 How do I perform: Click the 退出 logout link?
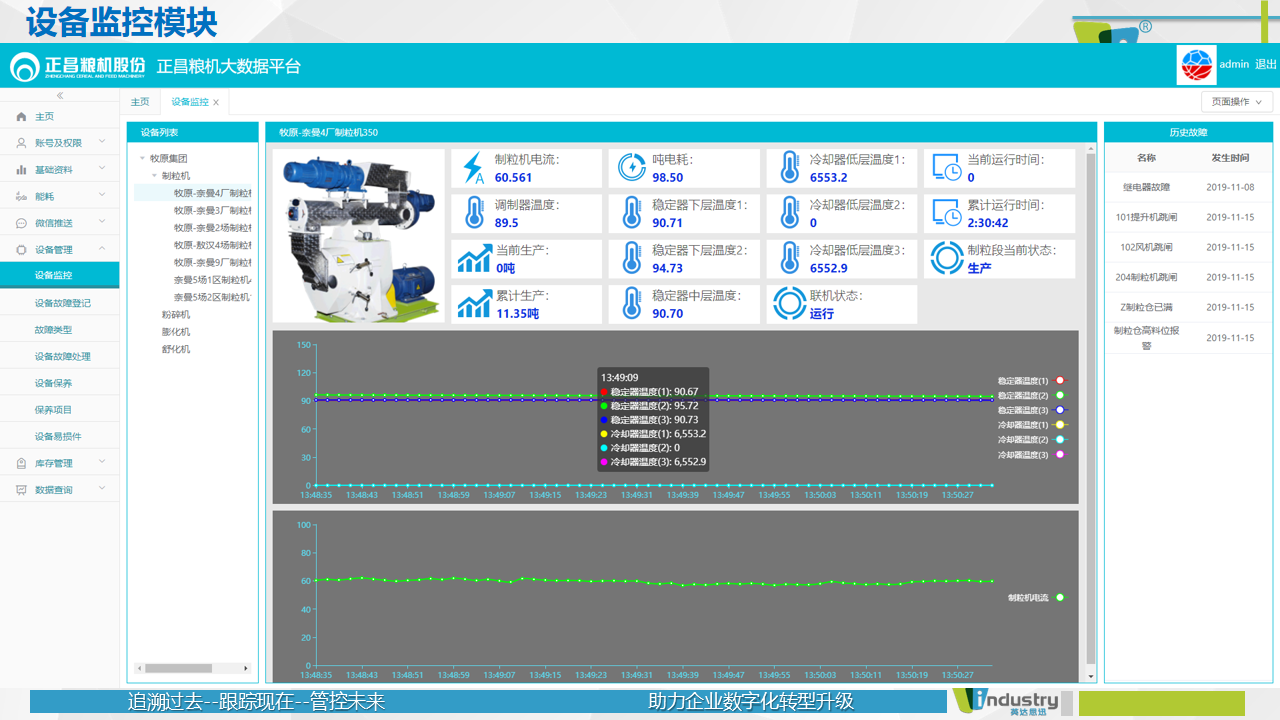[x=1266, y=64]
